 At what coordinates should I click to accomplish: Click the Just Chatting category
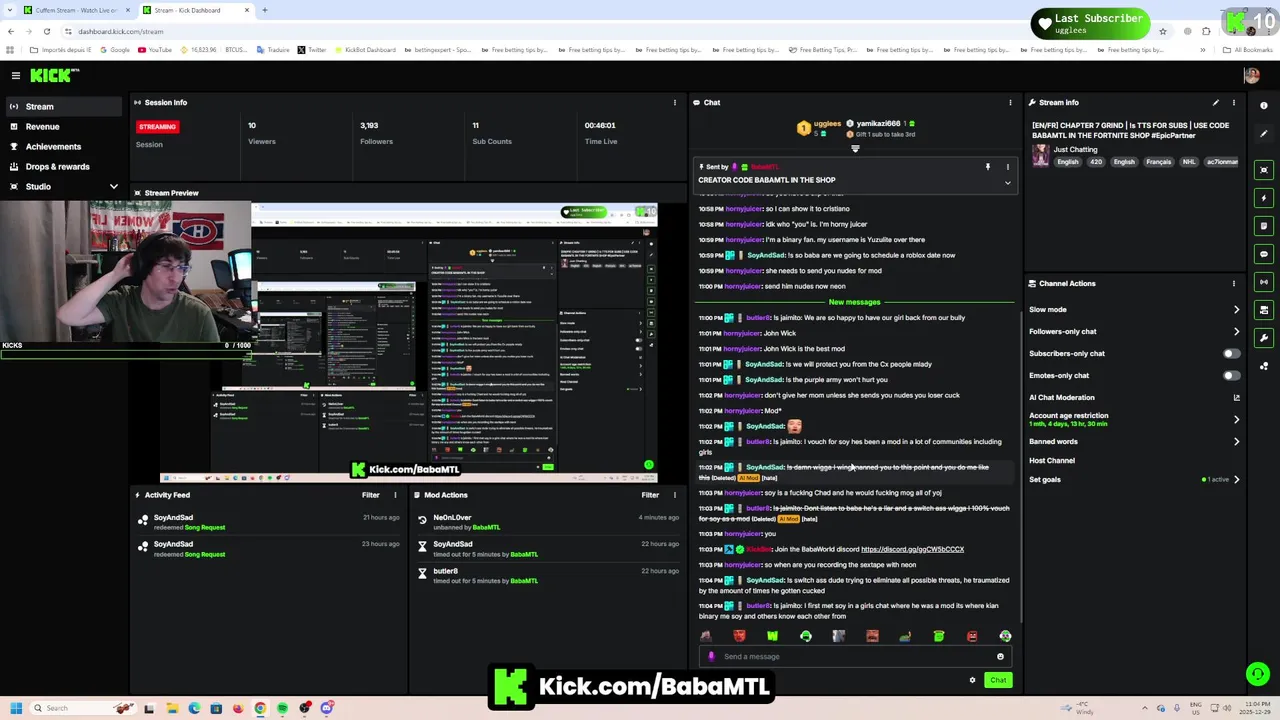tap(1075, 149)
